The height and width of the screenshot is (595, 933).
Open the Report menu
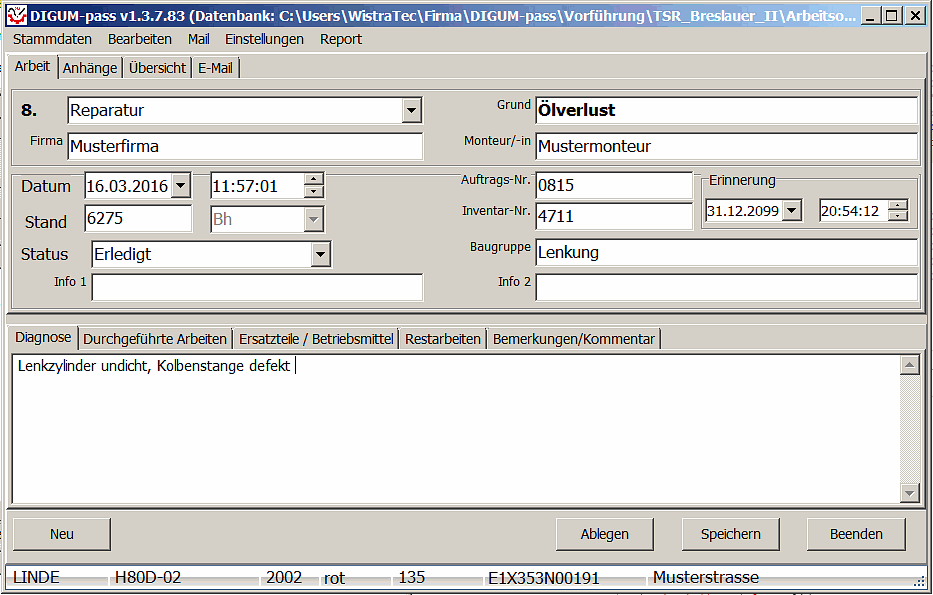pyautogui.click(x=341, y=39)
